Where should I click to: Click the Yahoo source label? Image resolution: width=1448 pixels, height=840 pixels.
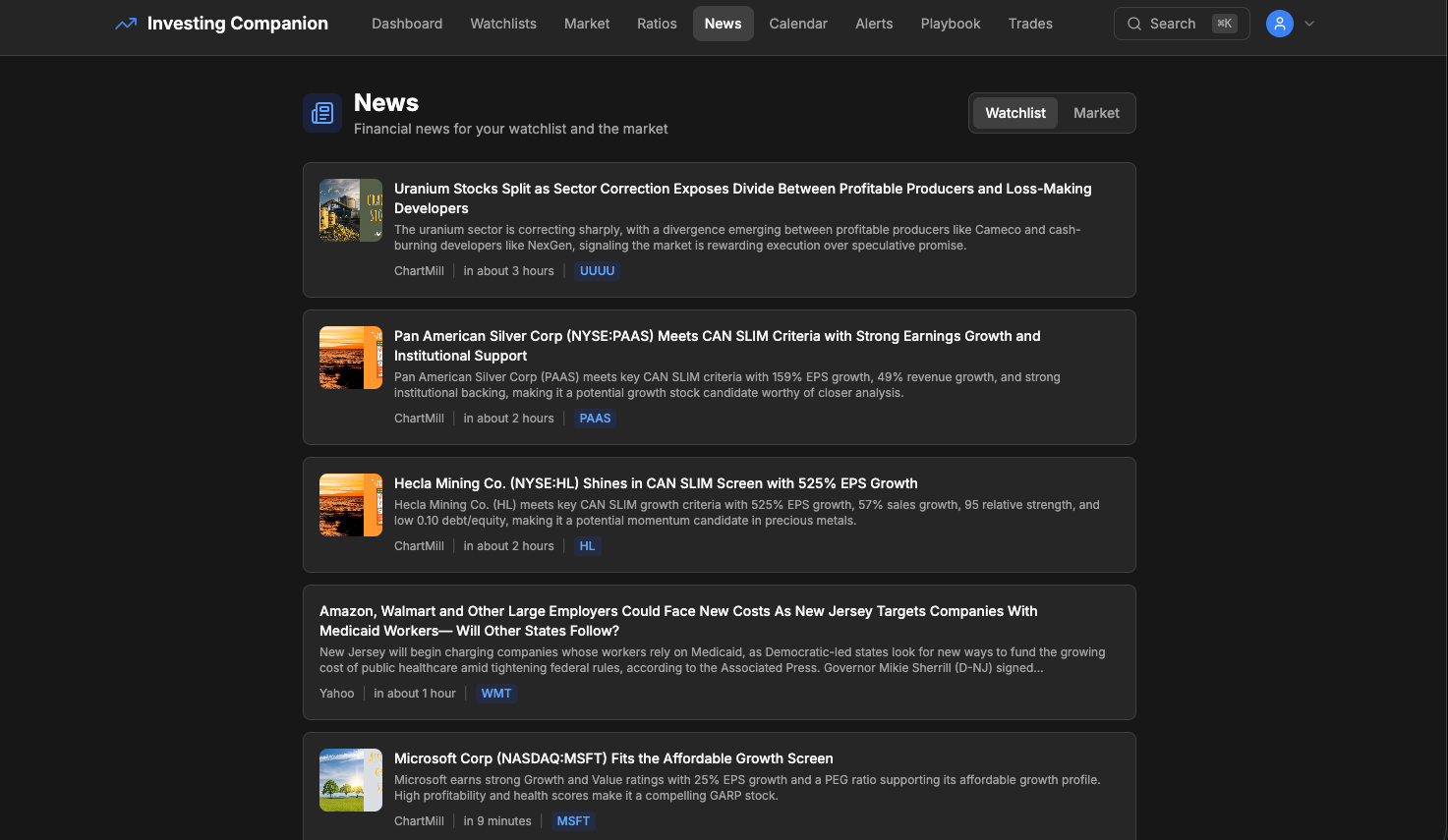point(336,694)
